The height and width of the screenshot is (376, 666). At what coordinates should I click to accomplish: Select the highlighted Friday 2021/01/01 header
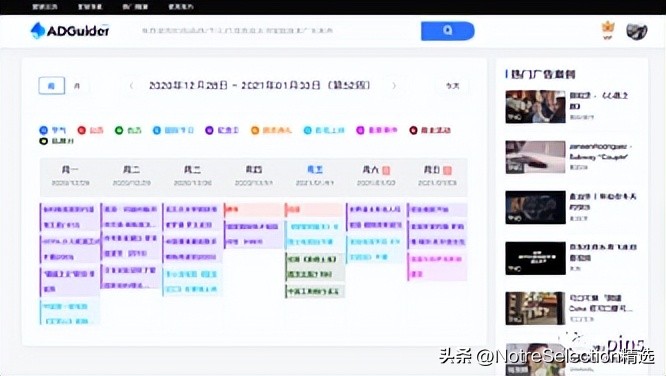(315, 176)
